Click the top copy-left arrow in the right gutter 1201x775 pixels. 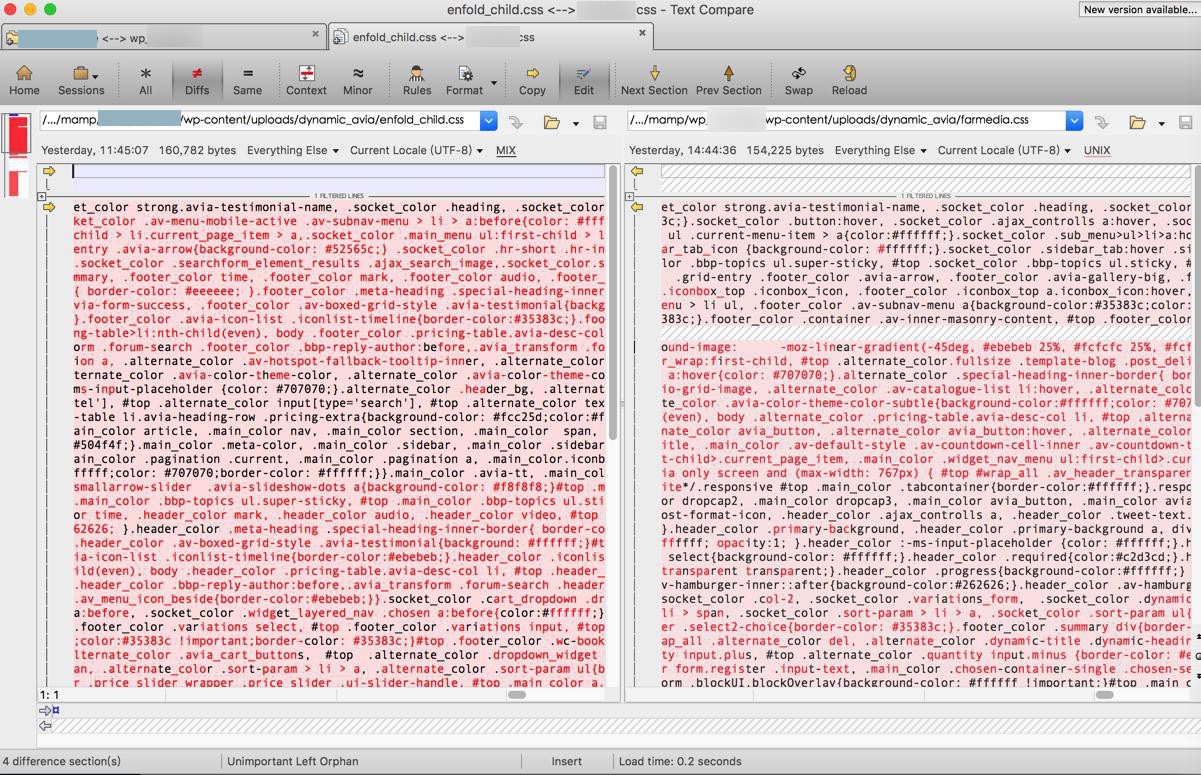click(637, 171)
